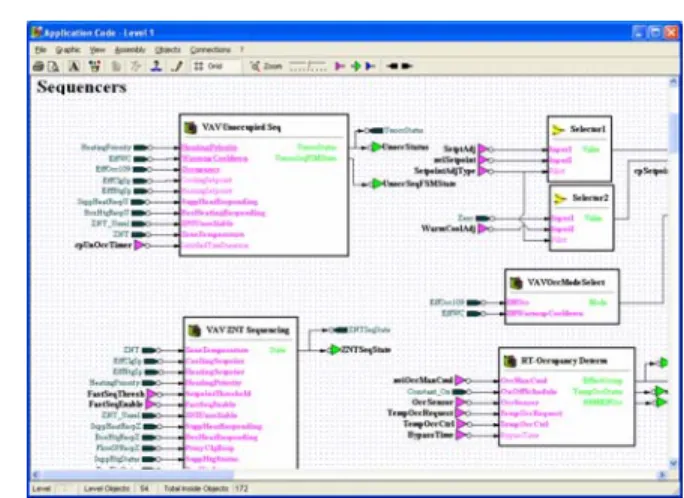
Task: Open the Assembly menu
Action: coord(130,50)
